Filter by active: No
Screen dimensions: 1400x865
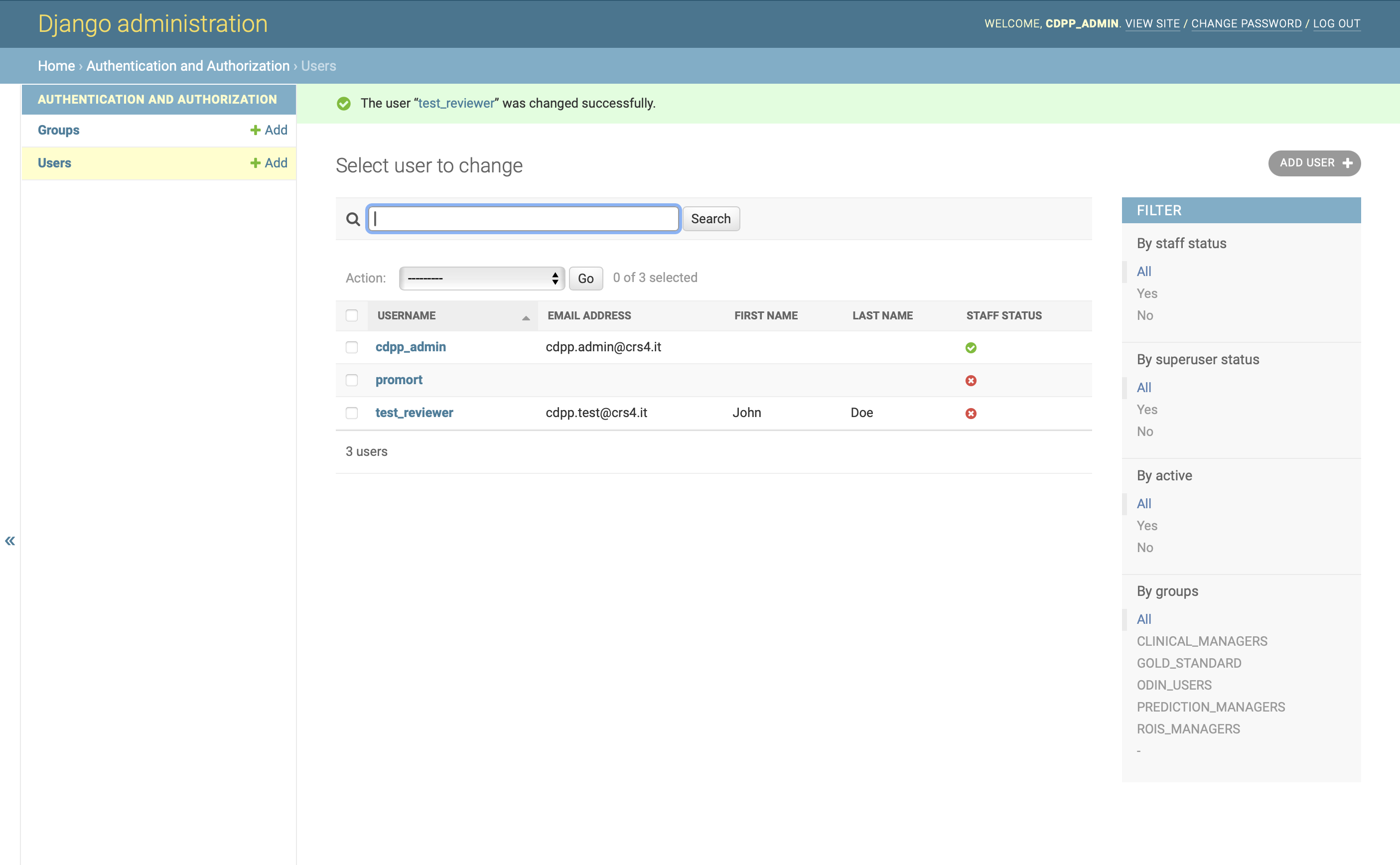coord(1144,548)
